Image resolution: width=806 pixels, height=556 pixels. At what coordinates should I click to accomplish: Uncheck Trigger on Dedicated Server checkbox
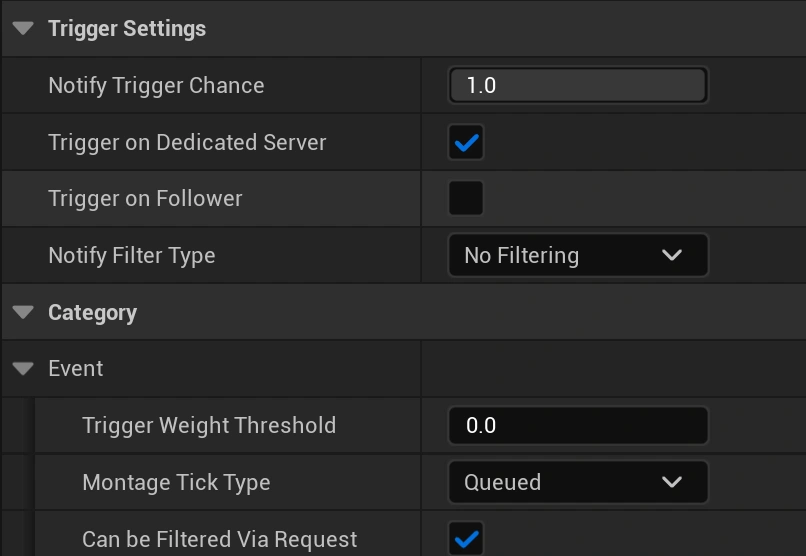(466, 143)
